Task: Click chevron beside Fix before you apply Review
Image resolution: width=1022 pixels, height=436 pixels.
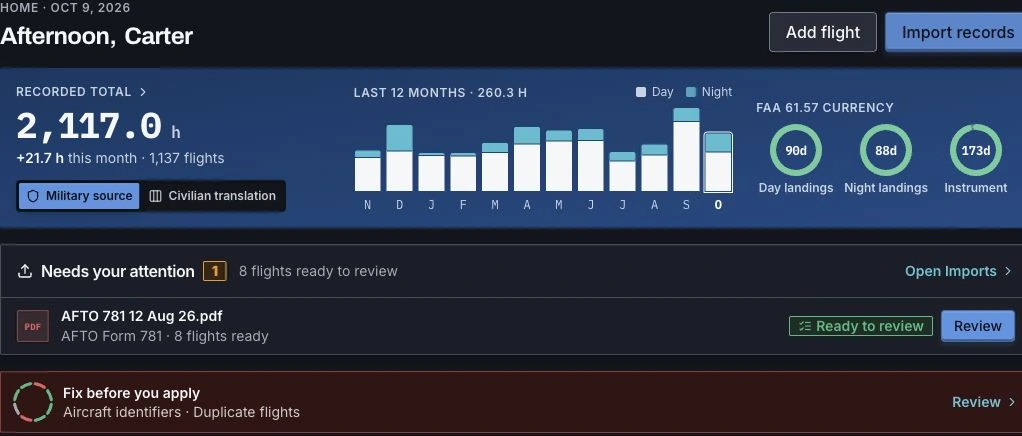Action: click(x=1012, y=402)
